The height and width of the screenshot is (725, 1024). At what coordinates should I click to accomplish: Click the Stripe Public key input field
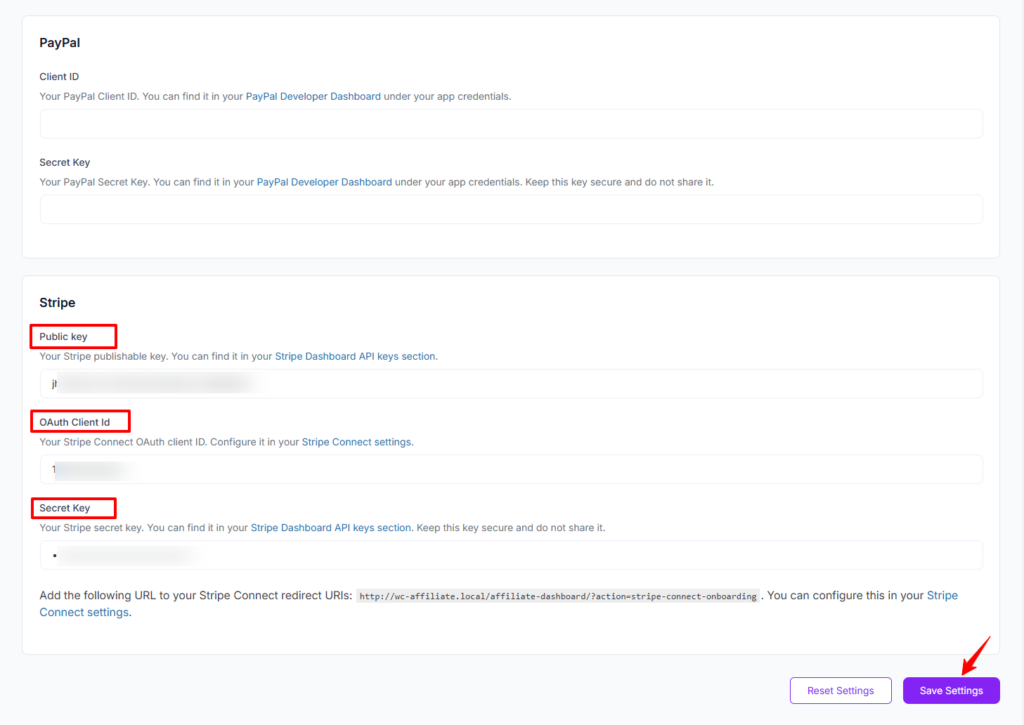[x=511, y=384]
